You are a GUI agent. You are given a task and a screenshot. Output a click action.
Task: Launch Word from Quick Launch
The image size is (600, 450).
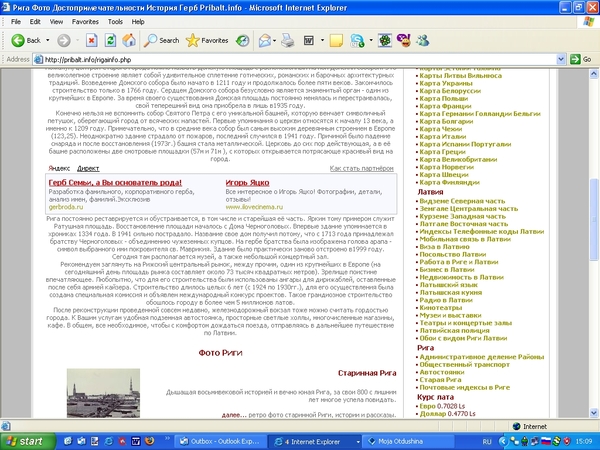coord(136,441)
